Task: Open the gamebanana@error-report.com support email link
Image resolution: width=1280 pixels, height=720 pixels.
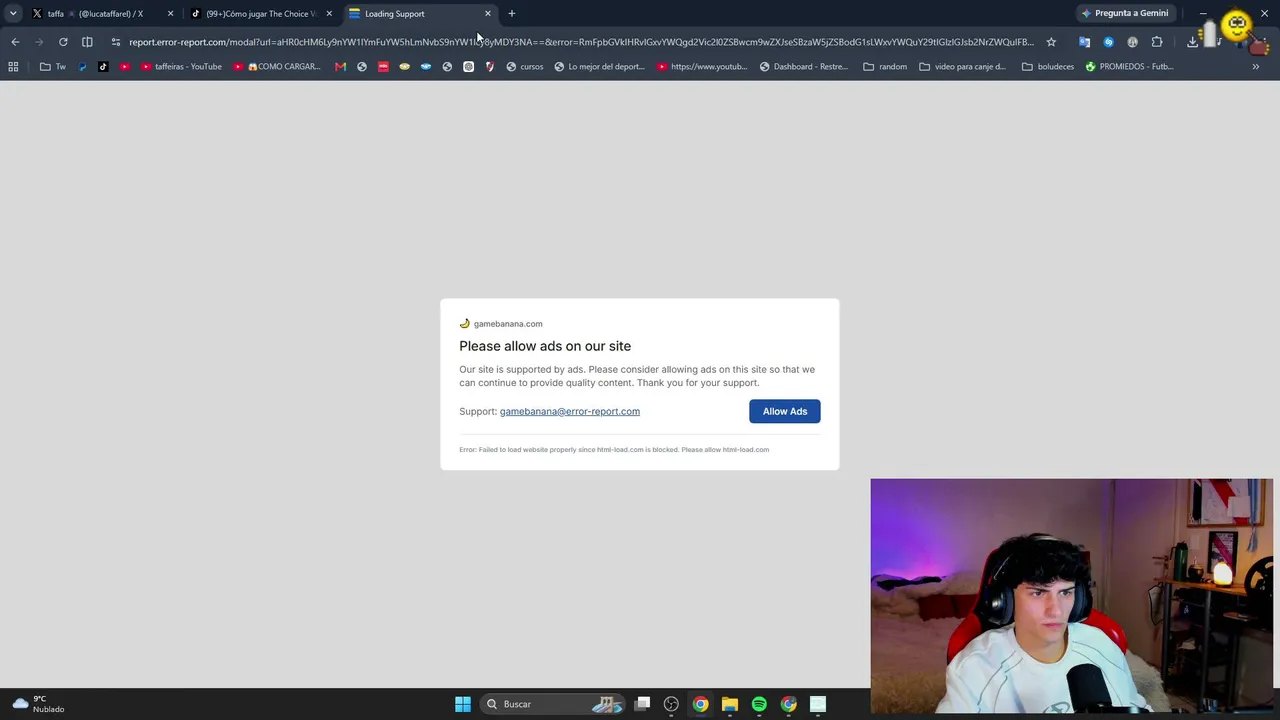Action: (x=570, y=411)
